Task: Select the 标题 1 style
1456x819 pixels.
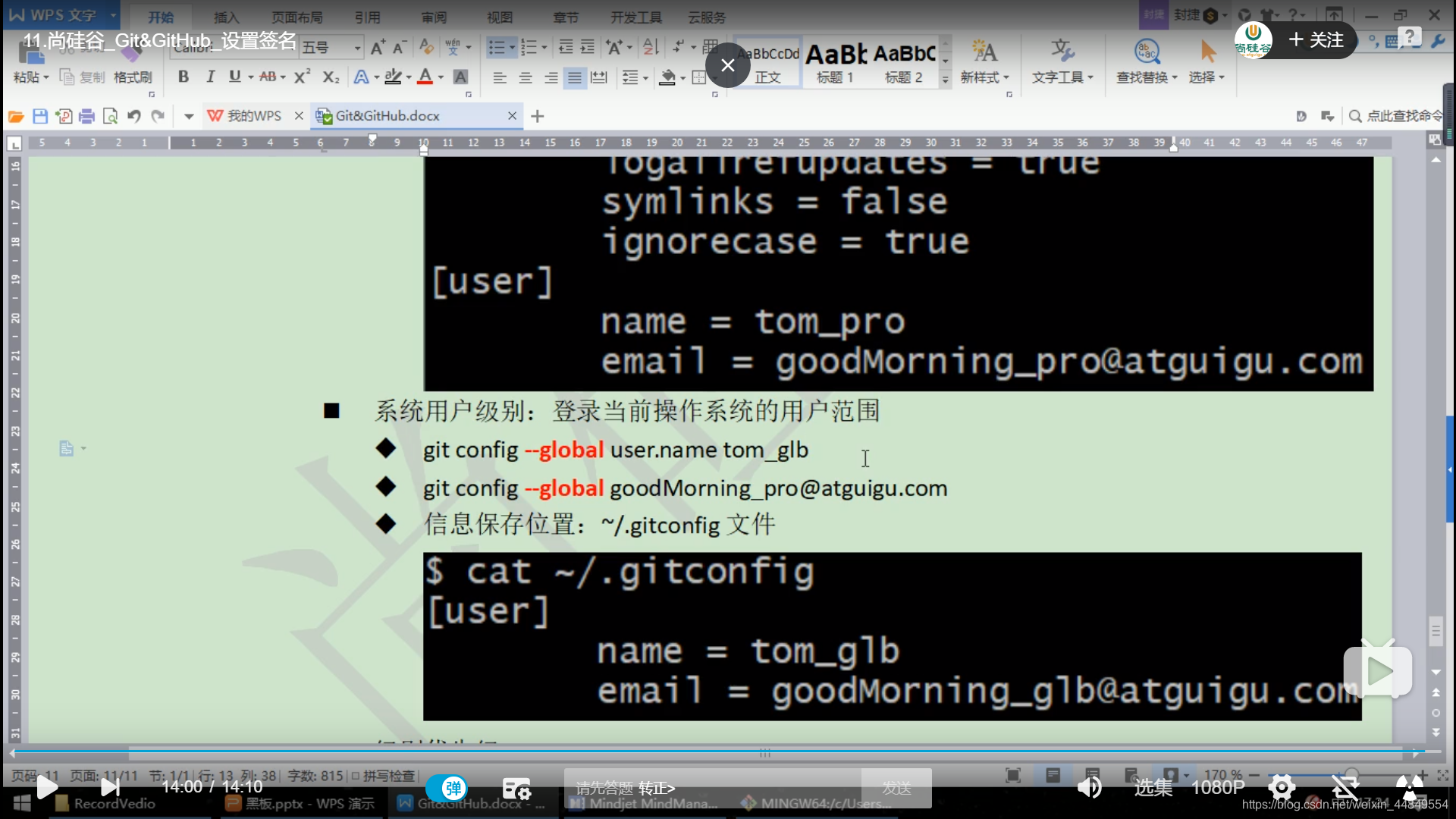Action: (x=835, y=62)
